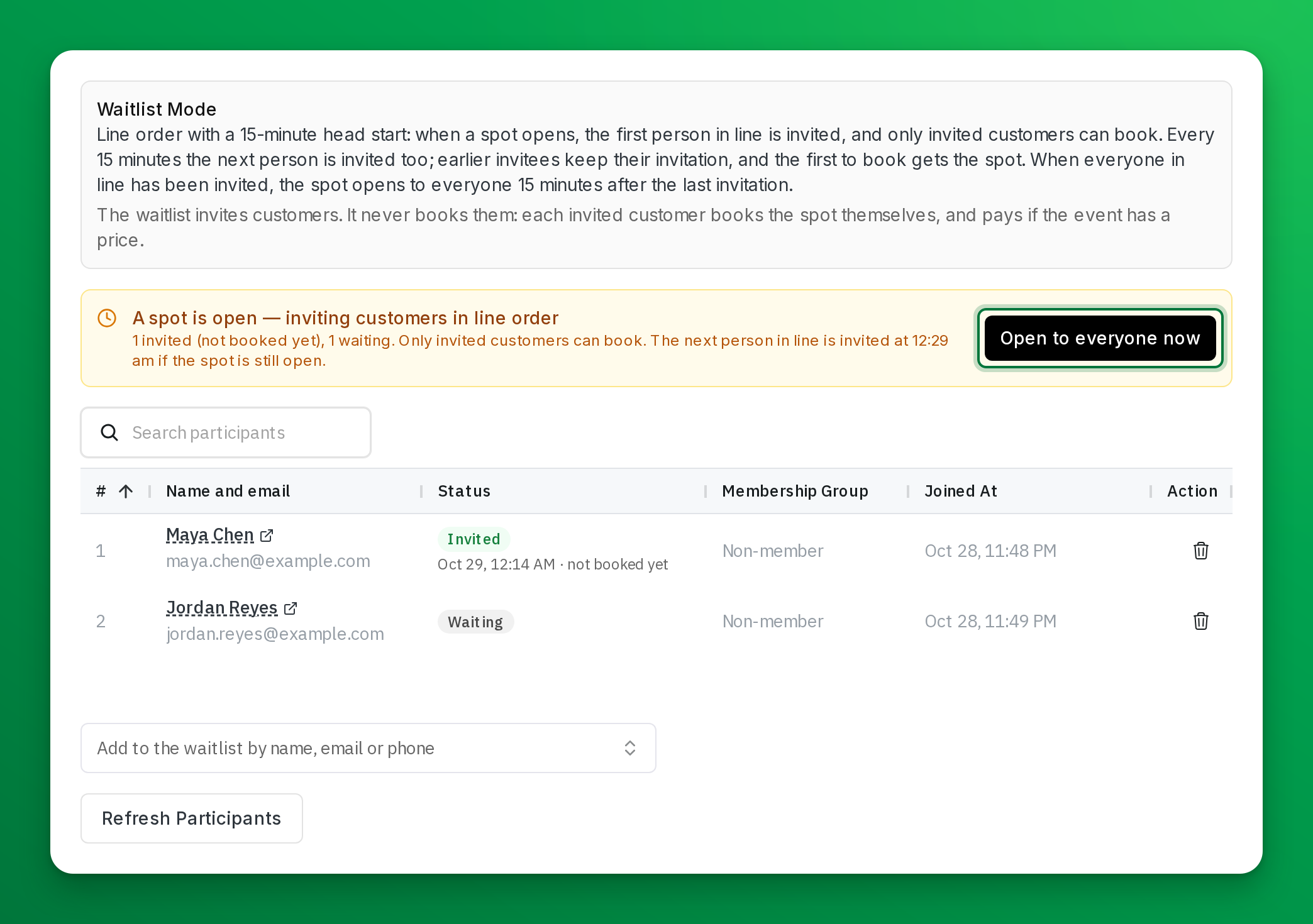Click the 'The waitlist invites customers' paragraph
This screenshot has height=924, width=1313.
coord(633,228)
